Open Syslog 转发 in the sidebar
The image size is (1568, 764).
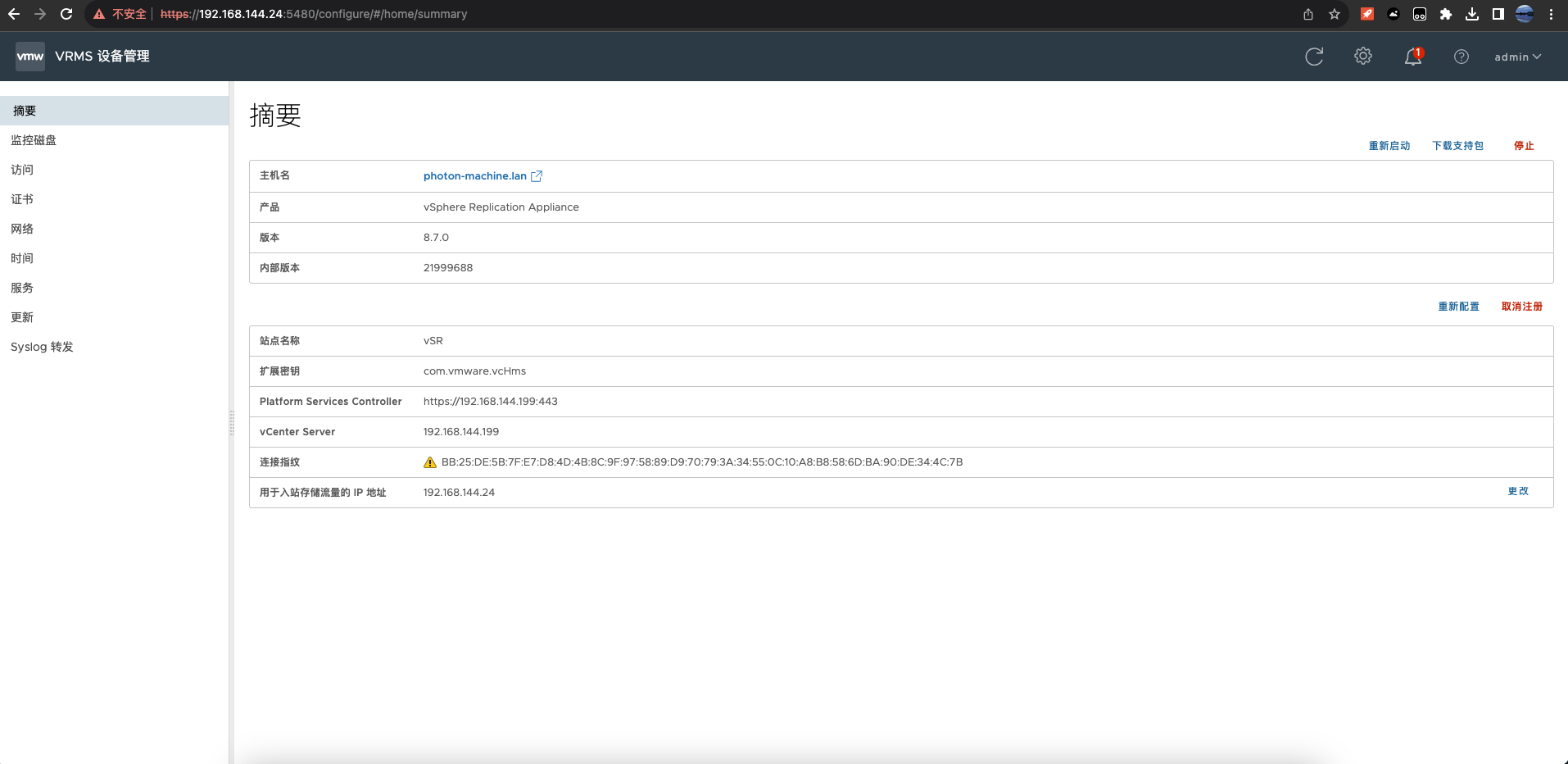42,347
